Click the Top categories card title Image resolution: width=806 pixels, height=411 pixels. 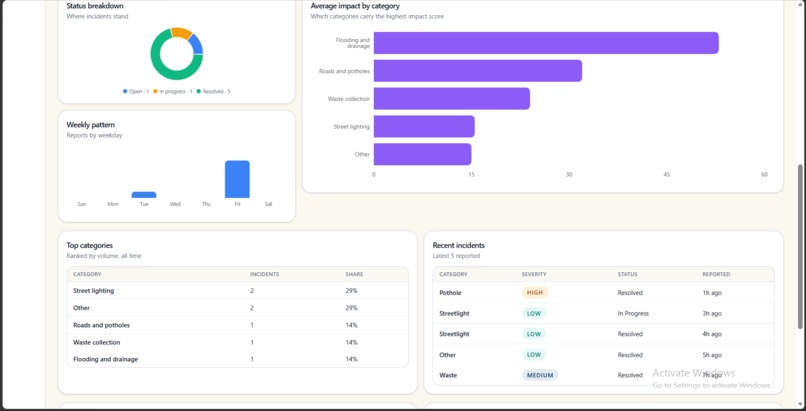pyautogui.click(x=89, y=246)
